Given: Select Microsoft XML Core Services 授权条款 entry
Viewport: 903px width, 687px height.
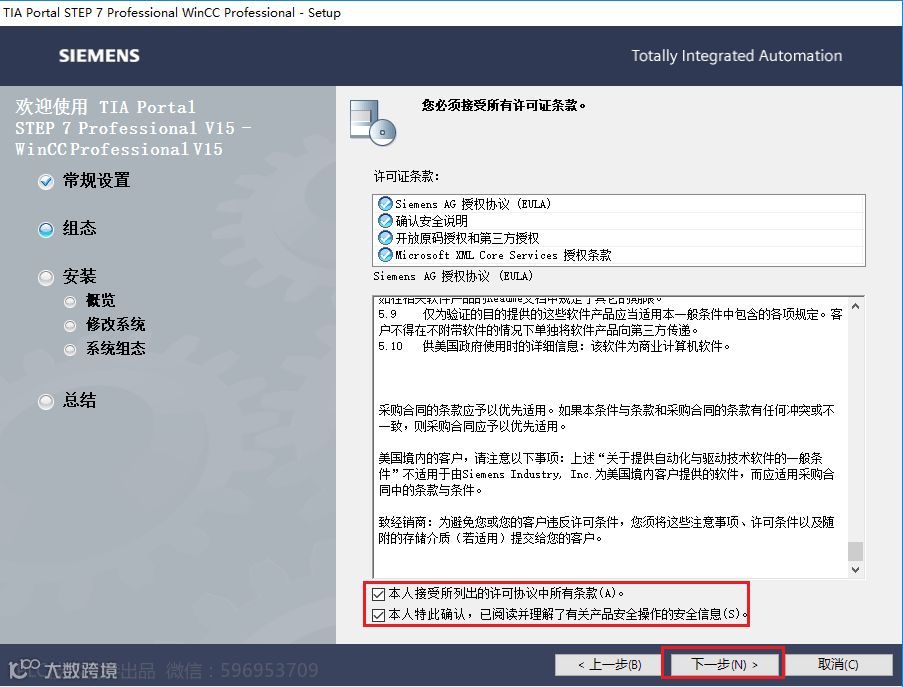Looking at the screenshot, I should point(619,255).
